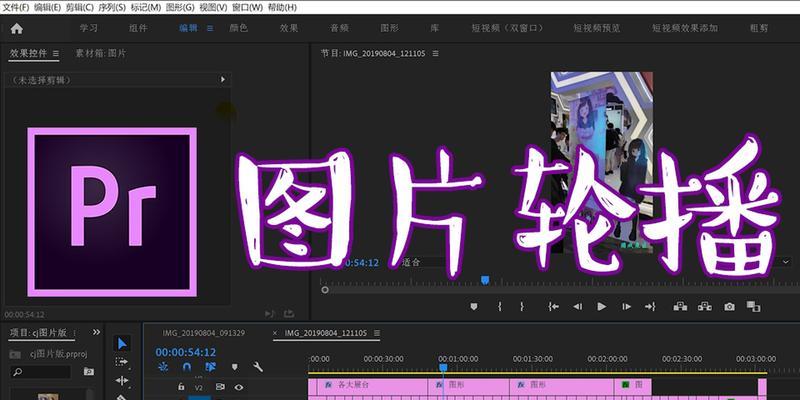The image size is (800, 400).
Task: Switch to the 颜色 workspace
Action: click(x=238, y=29)
